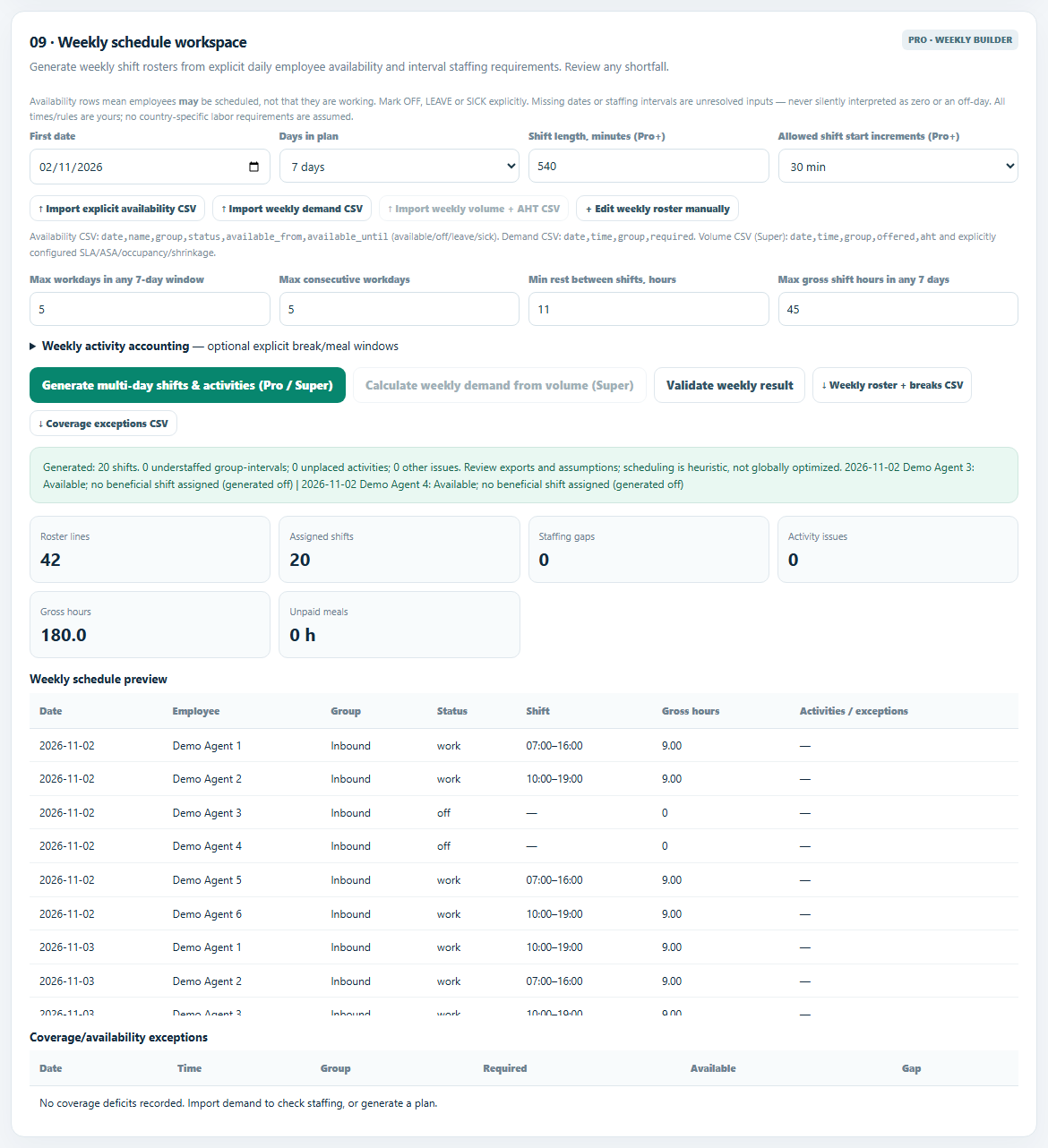The image size is (1048, 1148).
Task: Download Coverage exceptions CSV
Action: pos(103,424)
